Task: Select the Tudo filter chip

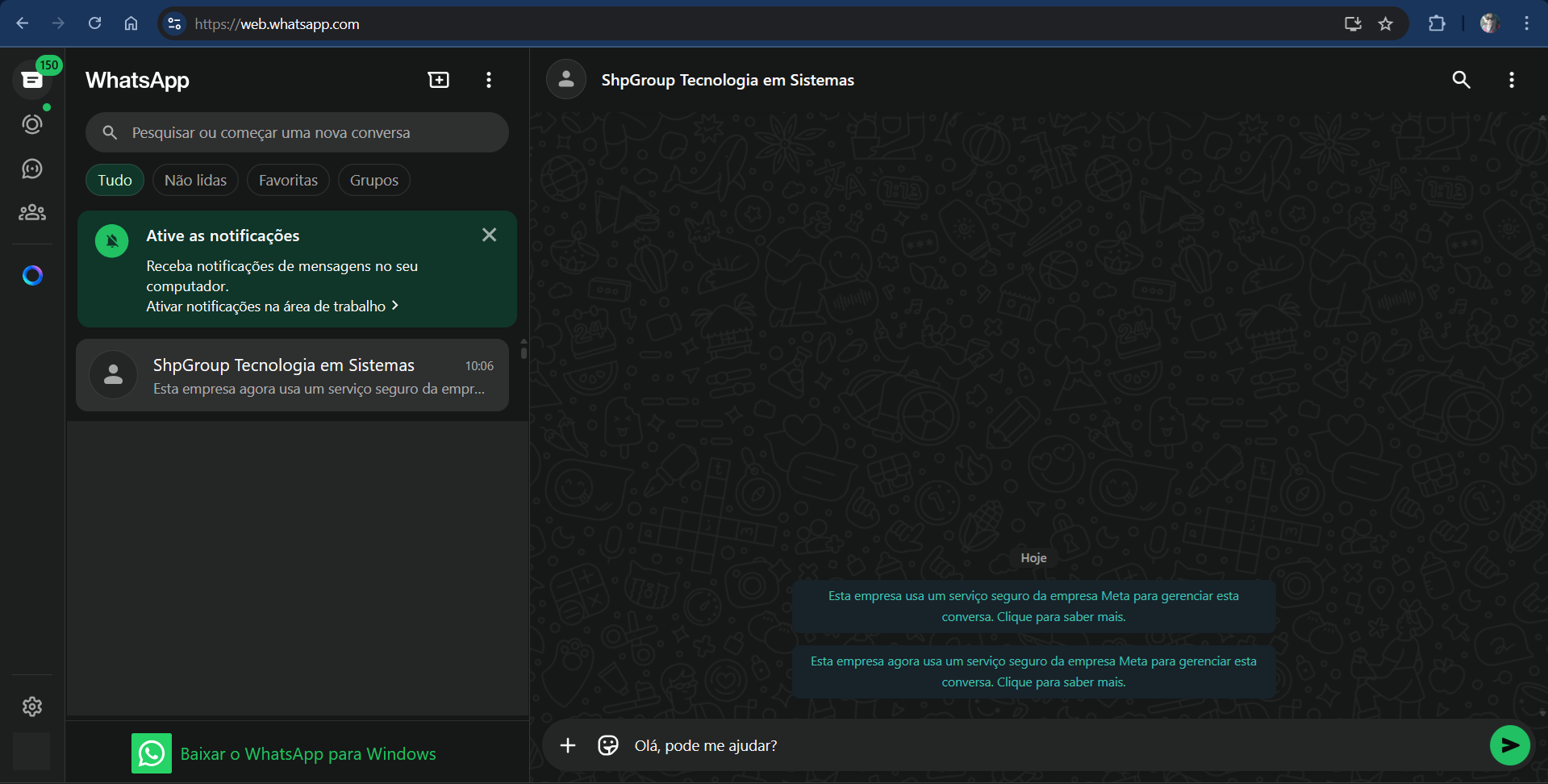Action: point(115,180)
